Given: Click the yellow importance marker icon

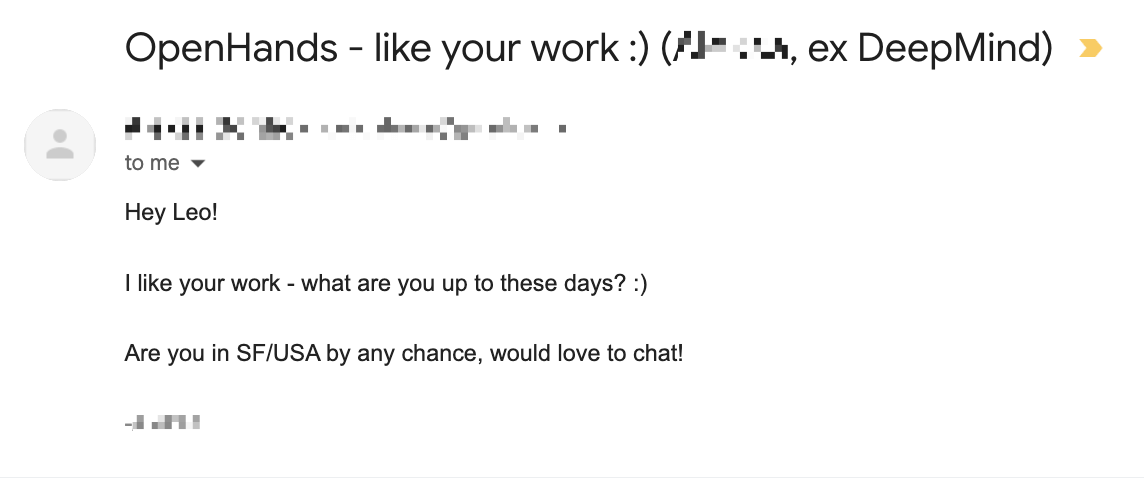Looking at the screenshot, I should pyautogui.click(x=1090, y=48).
